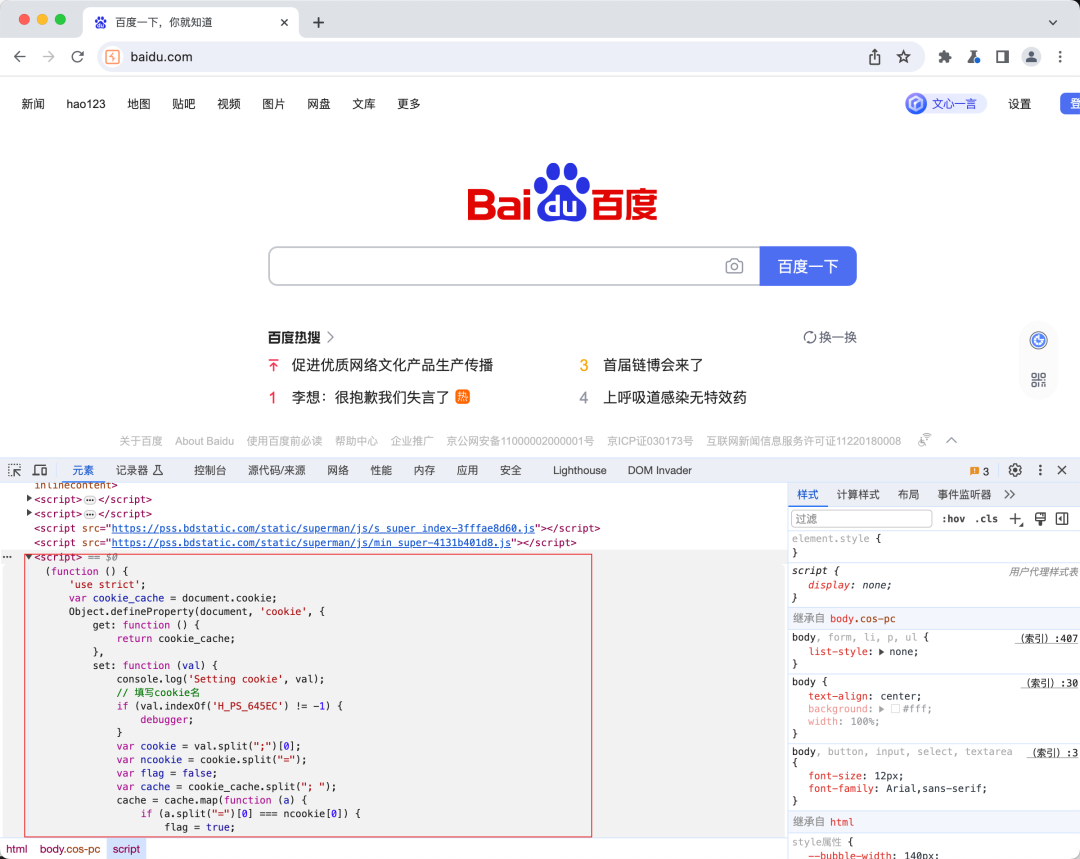Open 文心一言 link

point(946,103)
